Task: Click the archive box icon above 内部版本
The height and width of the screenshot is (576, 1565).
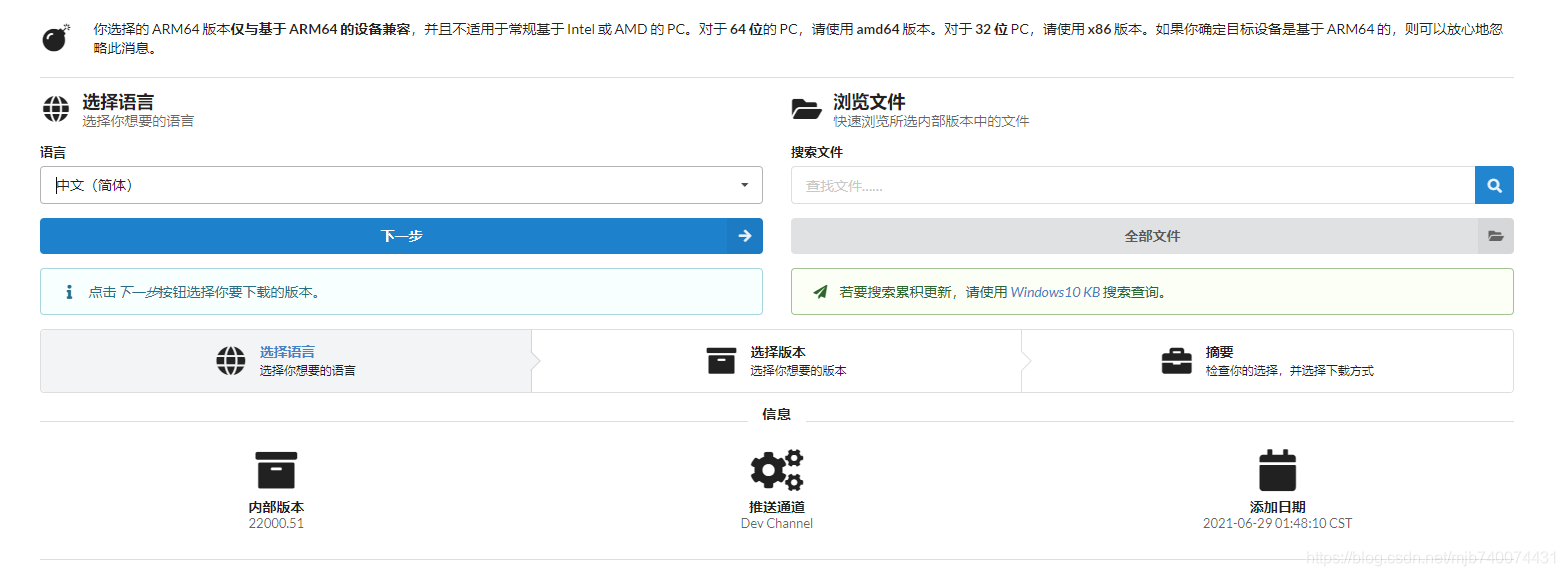Action: coord(276,470)
